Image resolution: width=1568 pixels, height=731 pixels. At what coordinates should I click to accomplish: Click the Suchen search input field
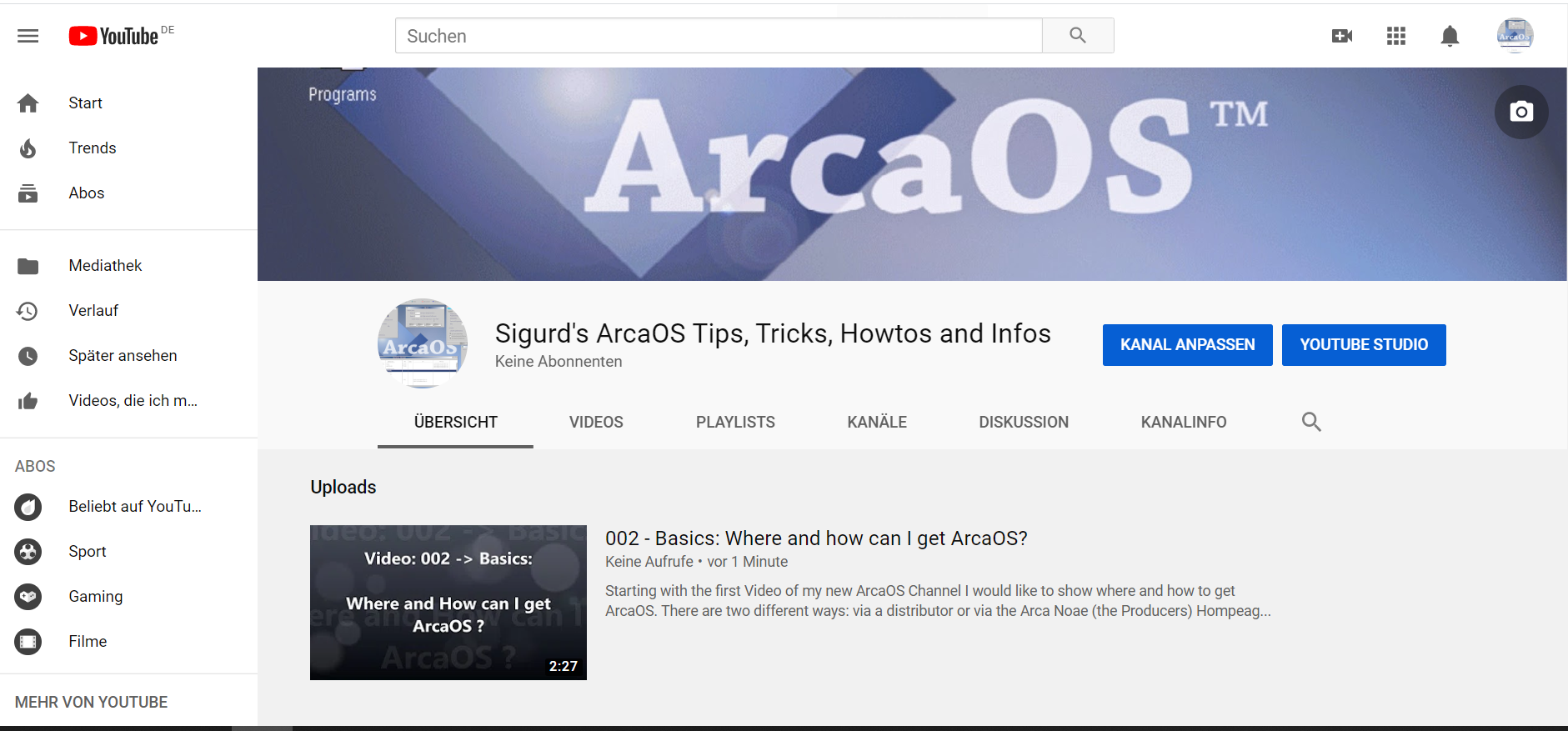coord(719,36)
